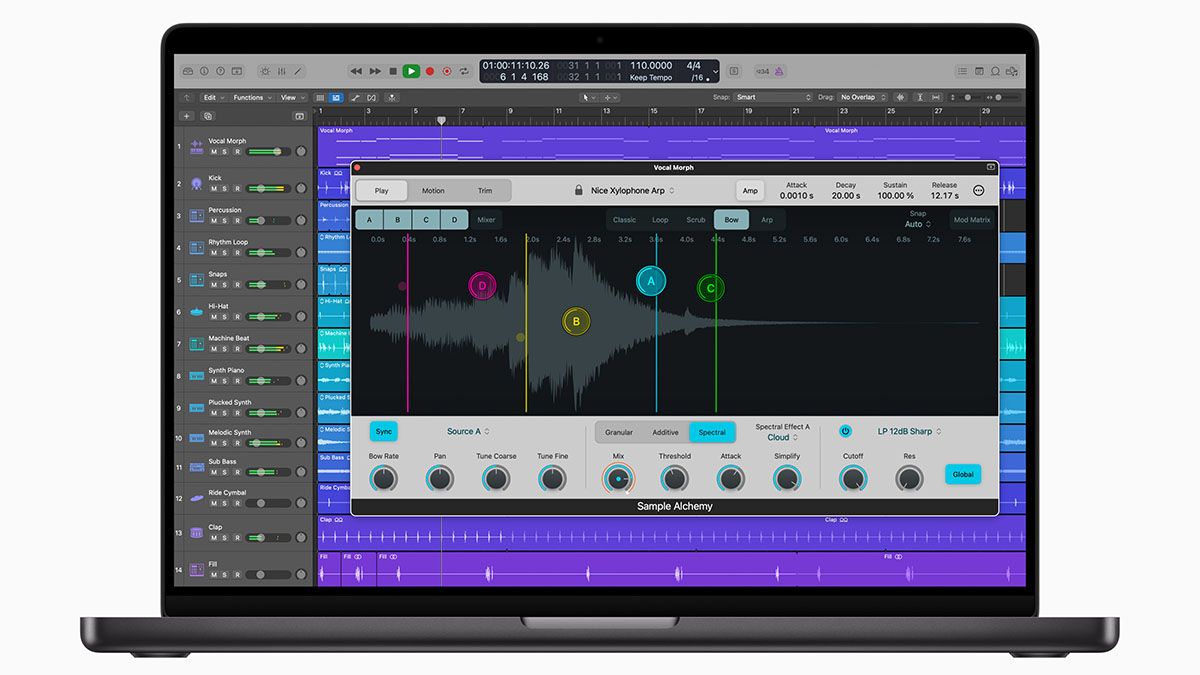Click the red Record button
This screenshot has height=675, width=1200.
click(x=430, y=71)
